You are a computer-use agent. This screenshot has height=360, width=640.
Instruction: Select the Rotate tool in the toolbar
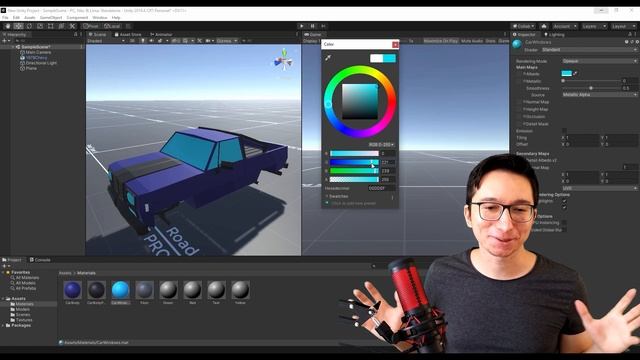pyautogui.click(x=29, y=26)
